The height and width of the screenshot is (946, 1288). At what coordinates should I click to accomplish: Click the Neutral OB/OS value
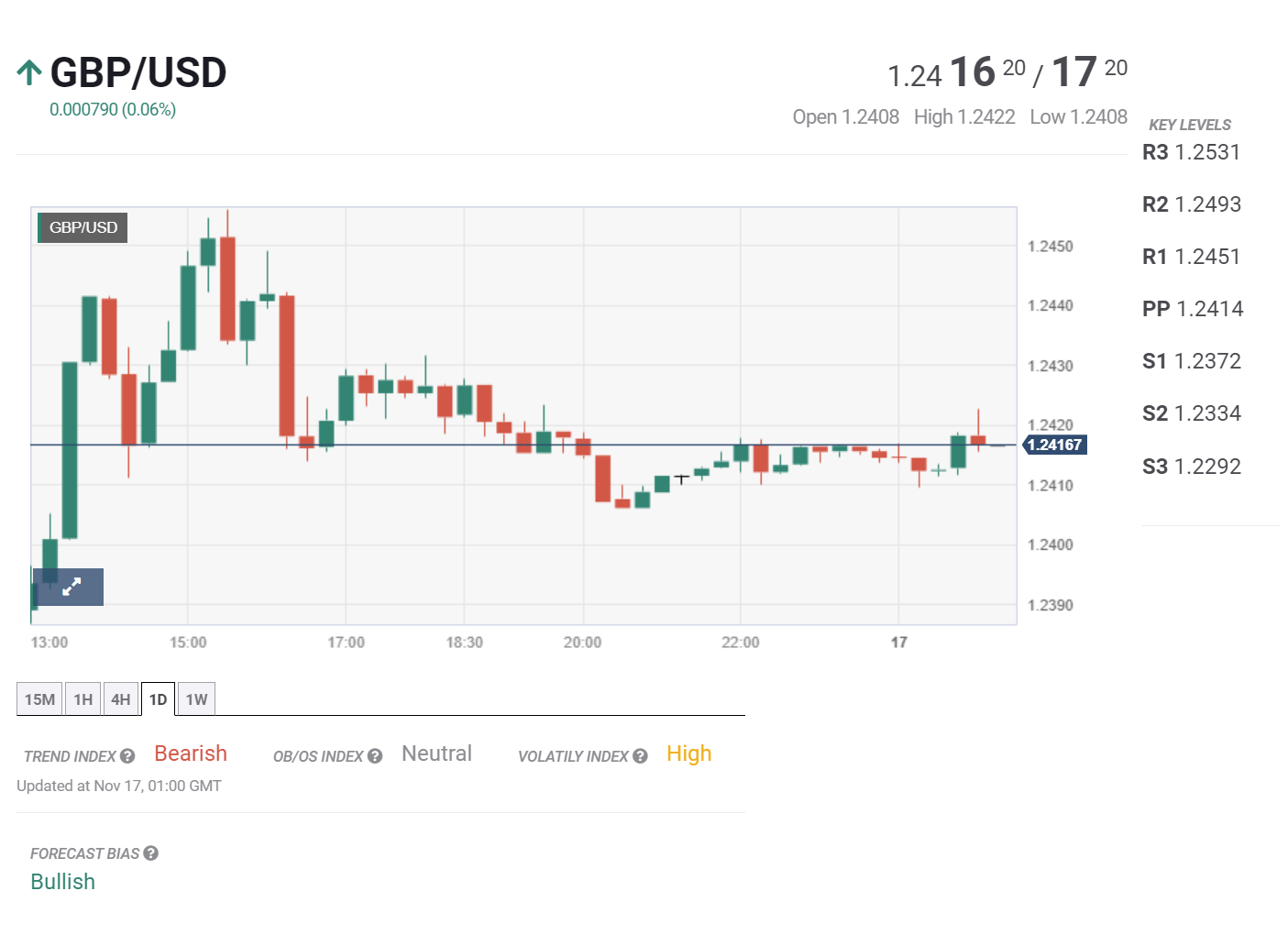point(436,753)
